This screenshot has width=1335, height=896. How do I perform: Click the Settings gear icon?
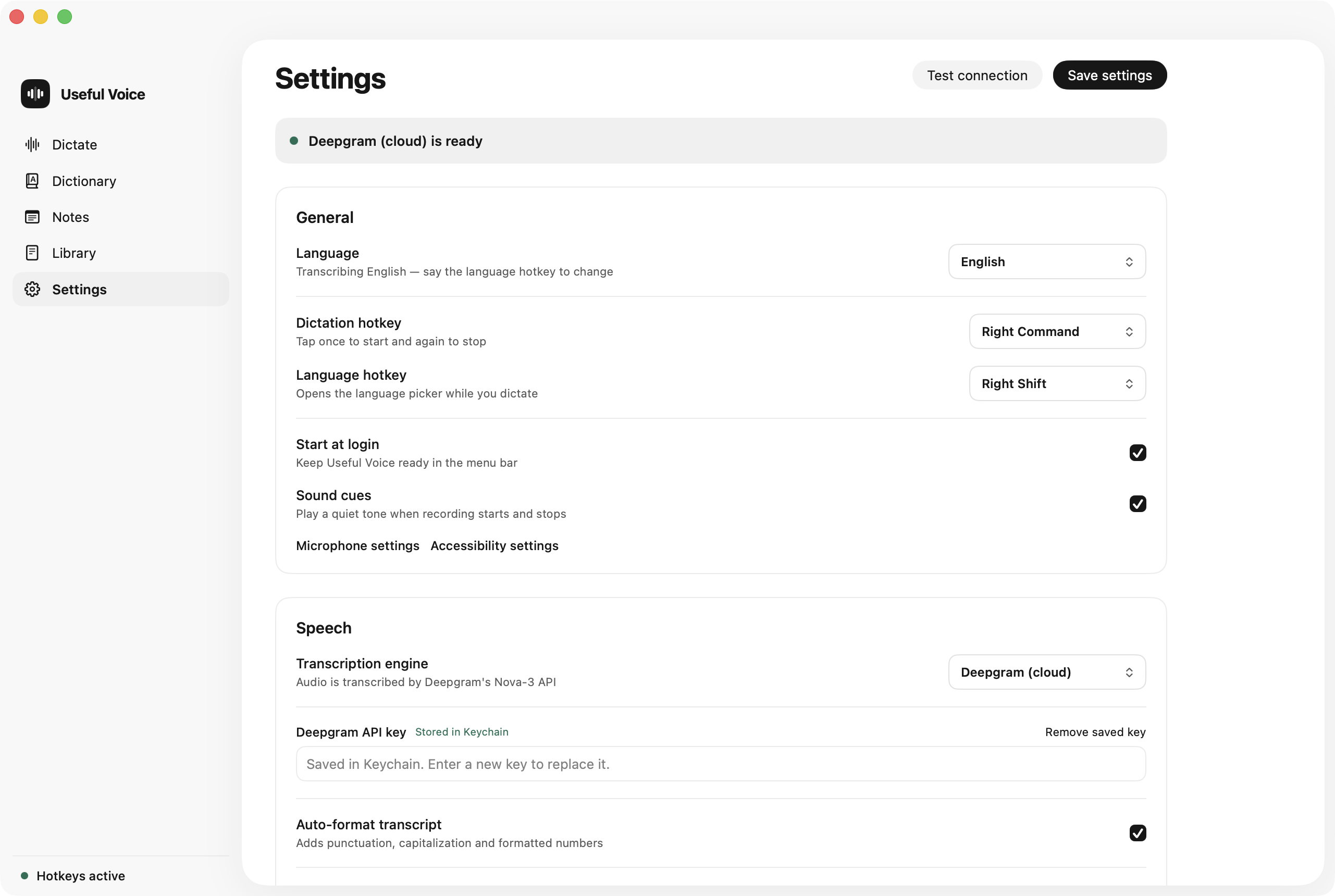[x=33, y=289]
